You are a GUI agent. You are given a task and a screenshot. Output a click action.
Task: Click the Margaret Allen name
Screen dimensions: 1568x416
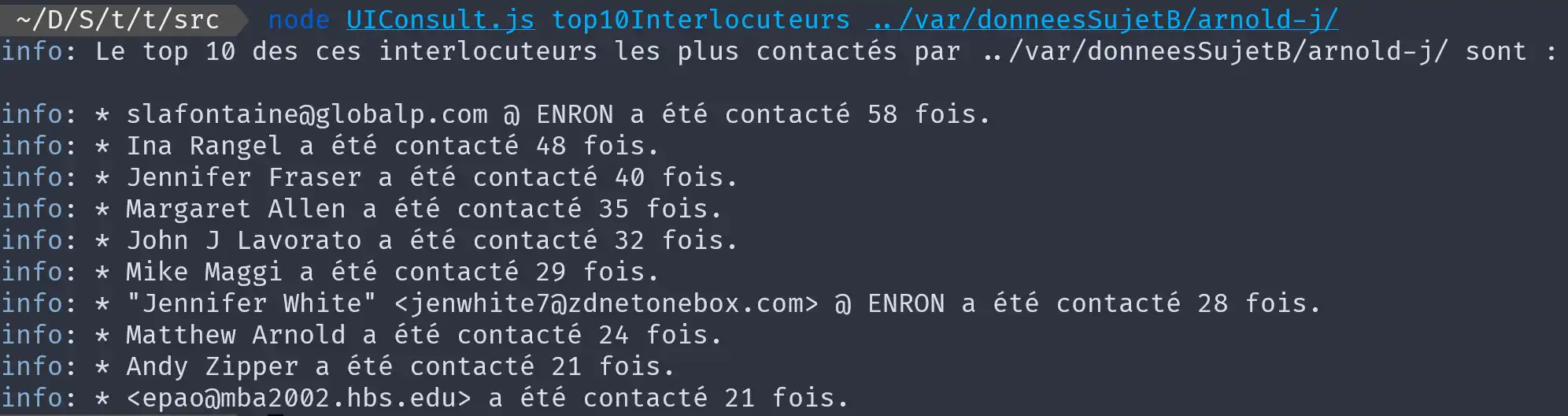click(x=235, y=210)
